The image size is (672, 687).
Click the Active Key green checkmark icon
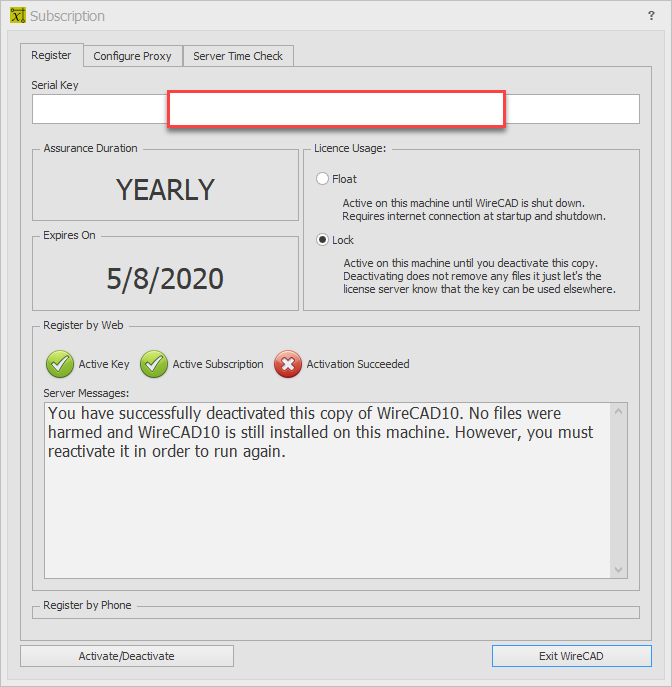click(x=60, y=364)
